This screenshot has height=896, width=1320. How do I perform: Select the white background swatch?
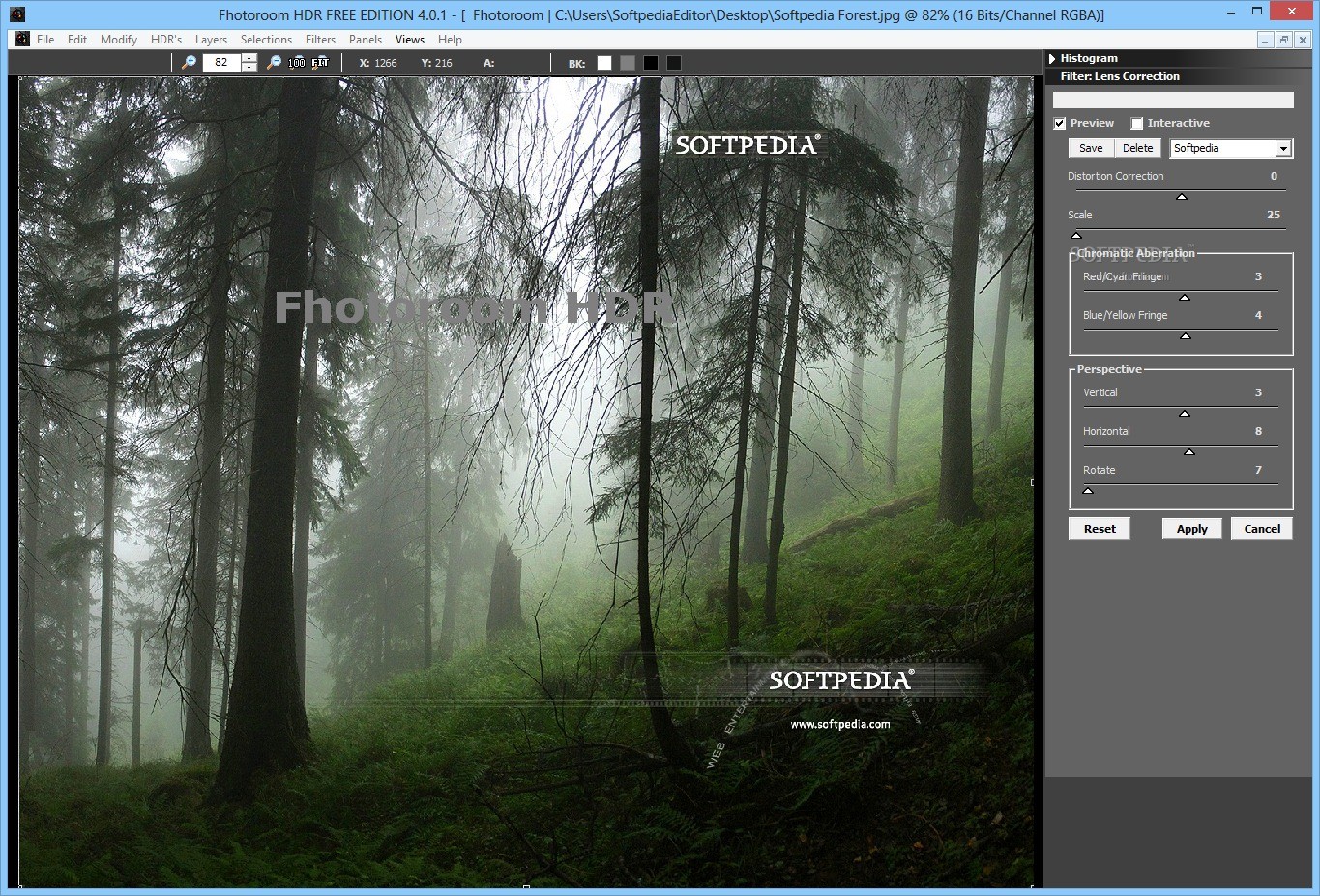604,63
